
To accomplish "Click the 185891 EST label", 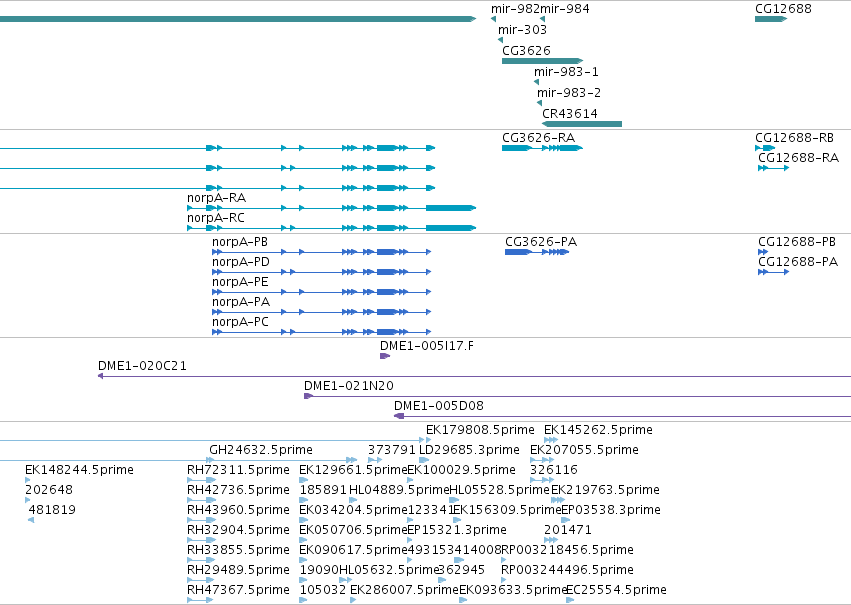I will (323, 490).
